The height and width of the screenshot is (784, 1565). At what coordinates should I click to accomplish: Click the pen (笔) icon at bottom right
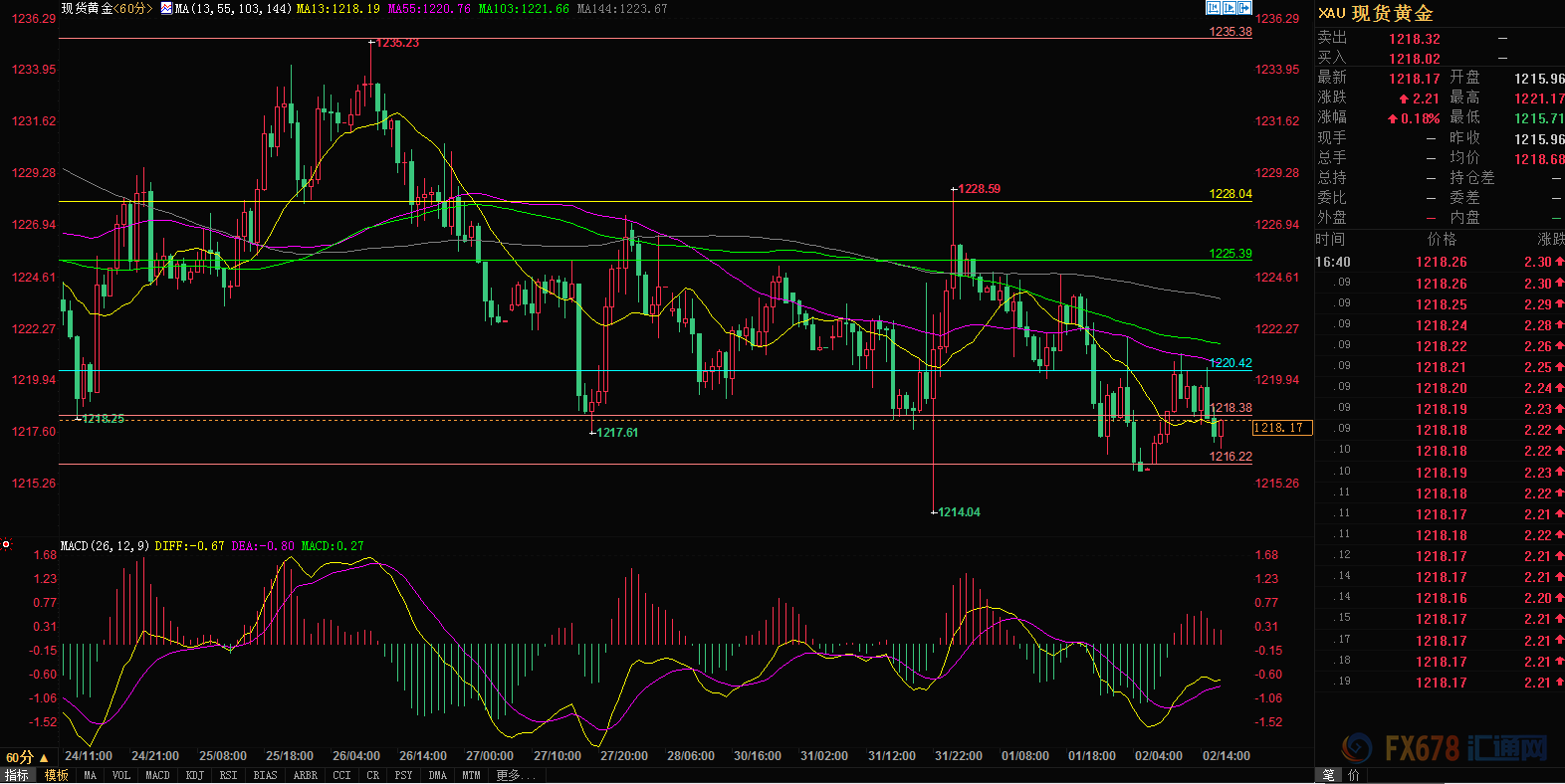(1328, 775)
